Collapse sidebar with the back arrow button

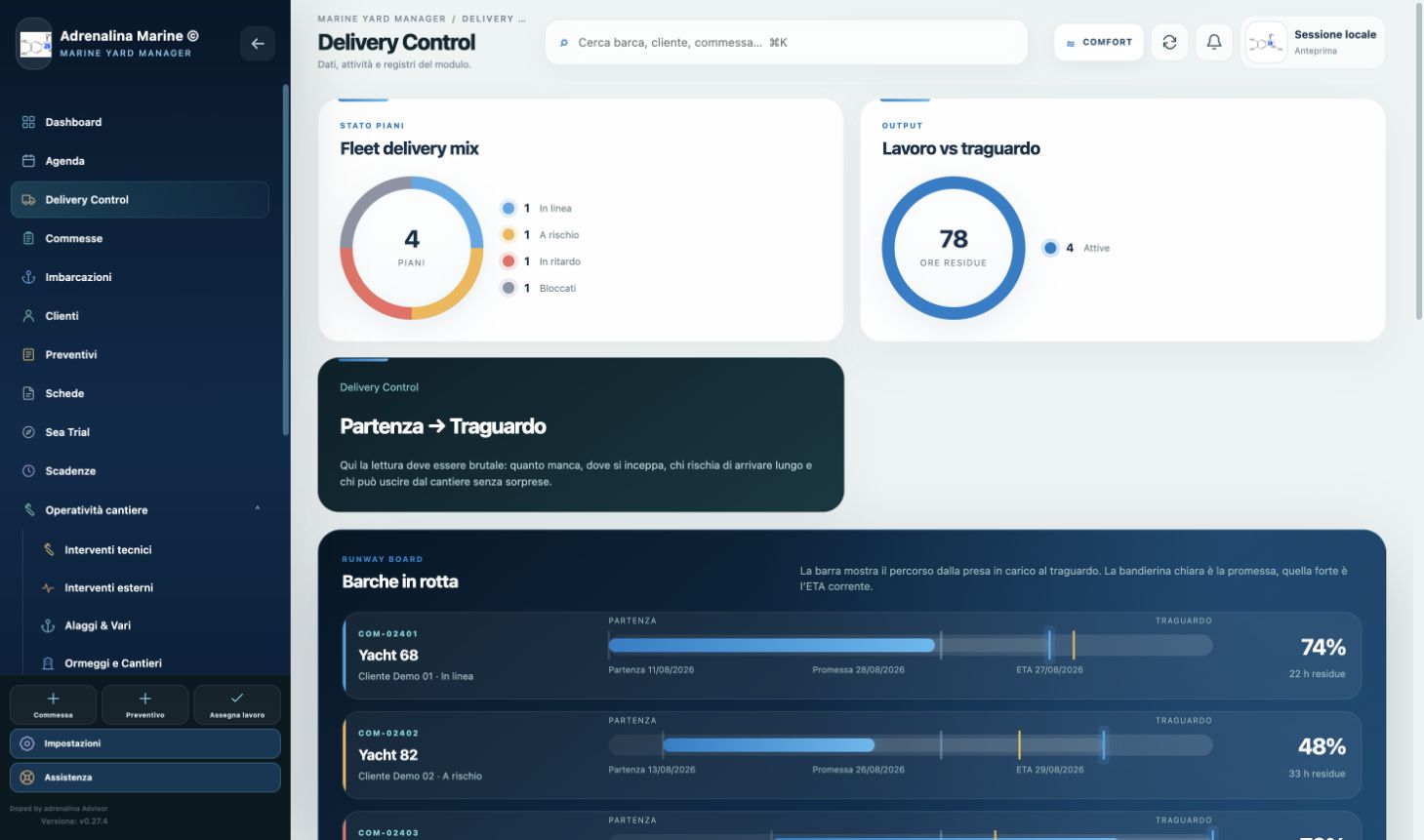click(x=258, y=43)
